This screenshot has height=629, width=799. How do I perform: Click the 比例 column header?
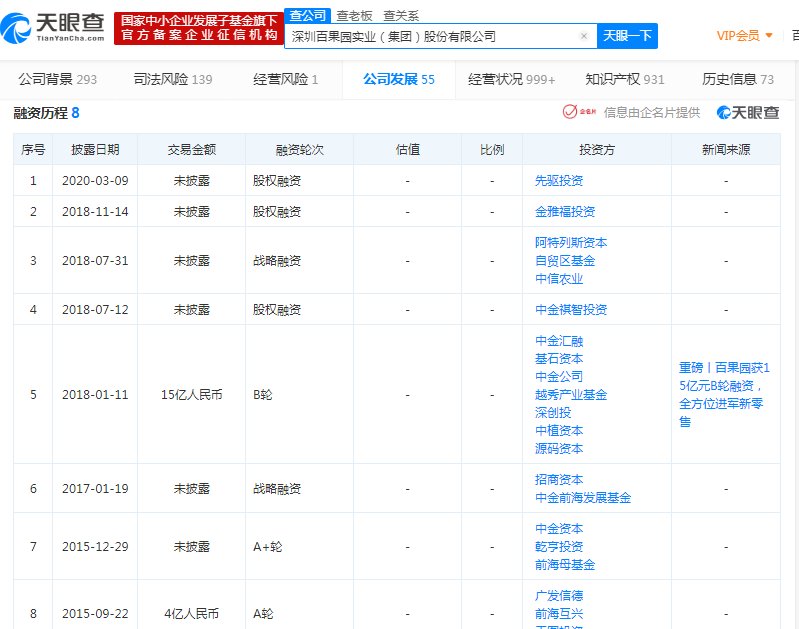[492, 149]
